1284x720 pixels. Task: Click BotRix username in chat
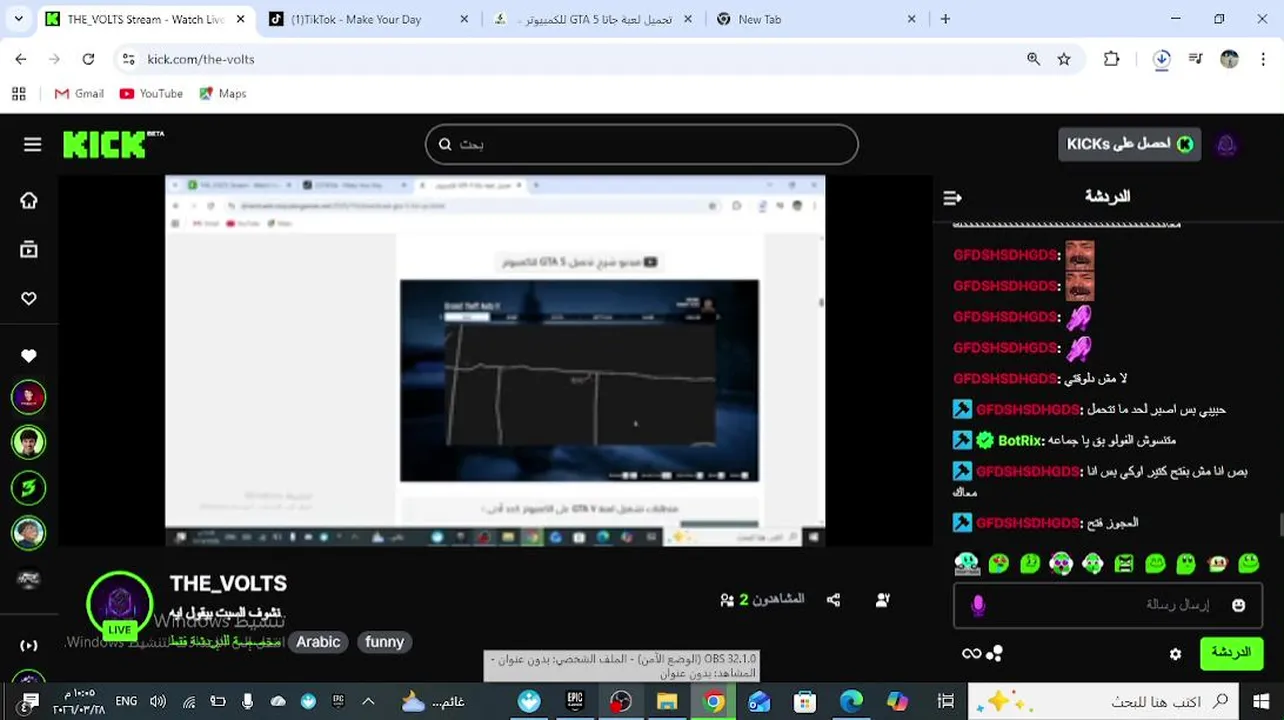tap(1020, 440)
